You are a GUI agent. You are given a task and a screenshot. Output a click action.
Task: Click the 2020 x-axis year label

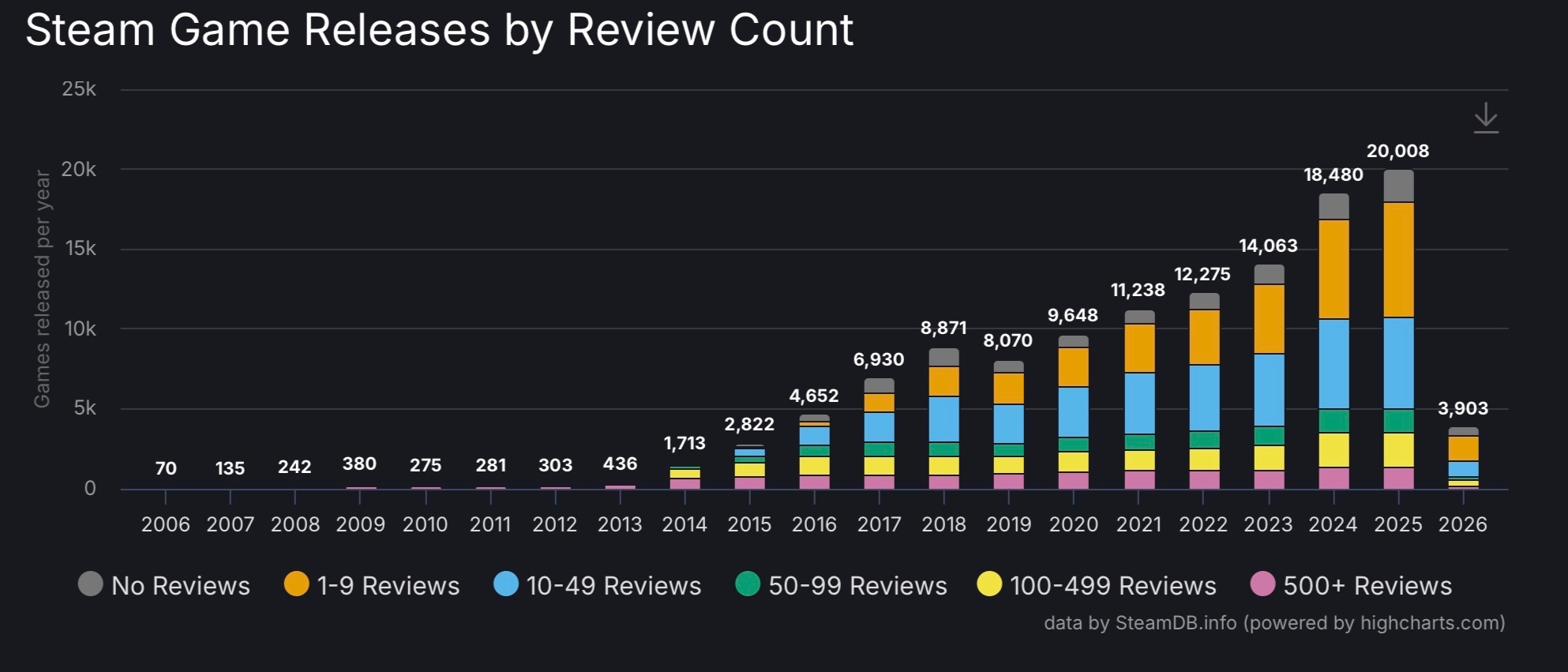coord(1073,524)
